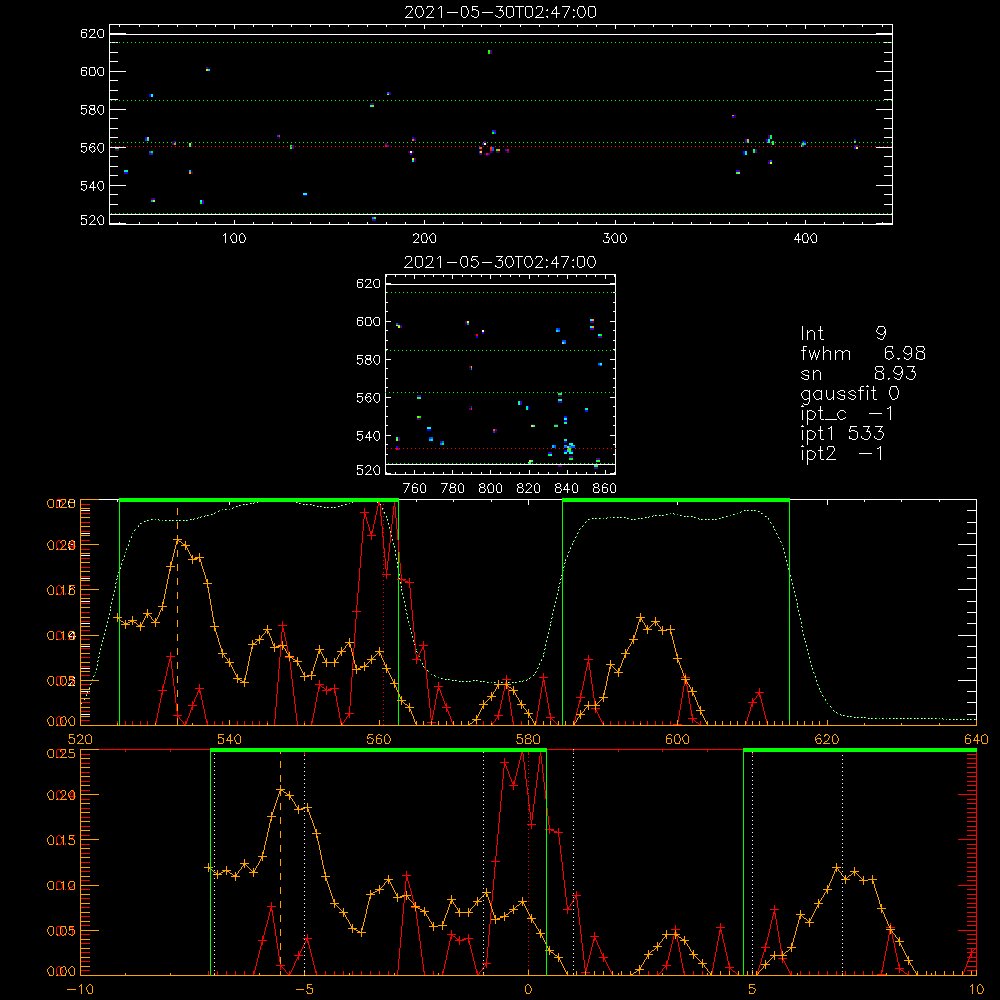The width and height of the screenshot is (1000, 1000).
Task: Click x-axis label 300 on wide scatter plot
Action: coord(615,239)
